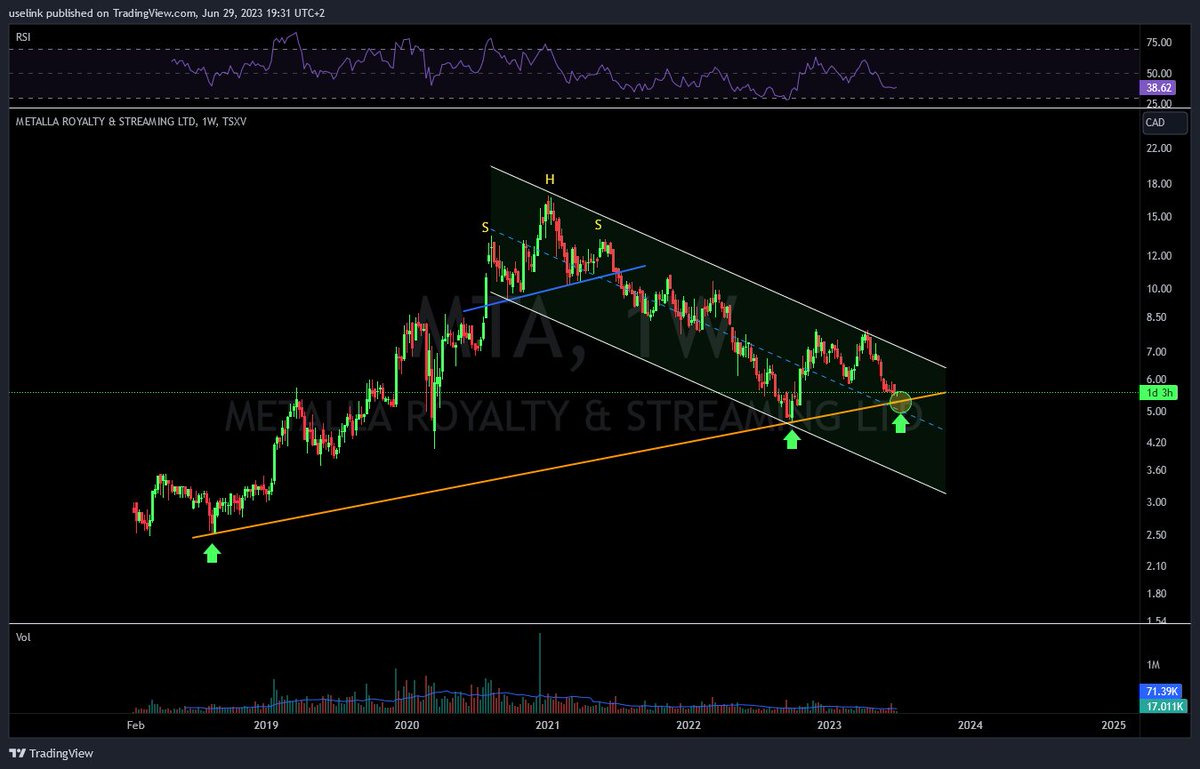Screen dimensions: 1200x769
Task: Click the RSI indicator label
Action: (x=22, y=36)
